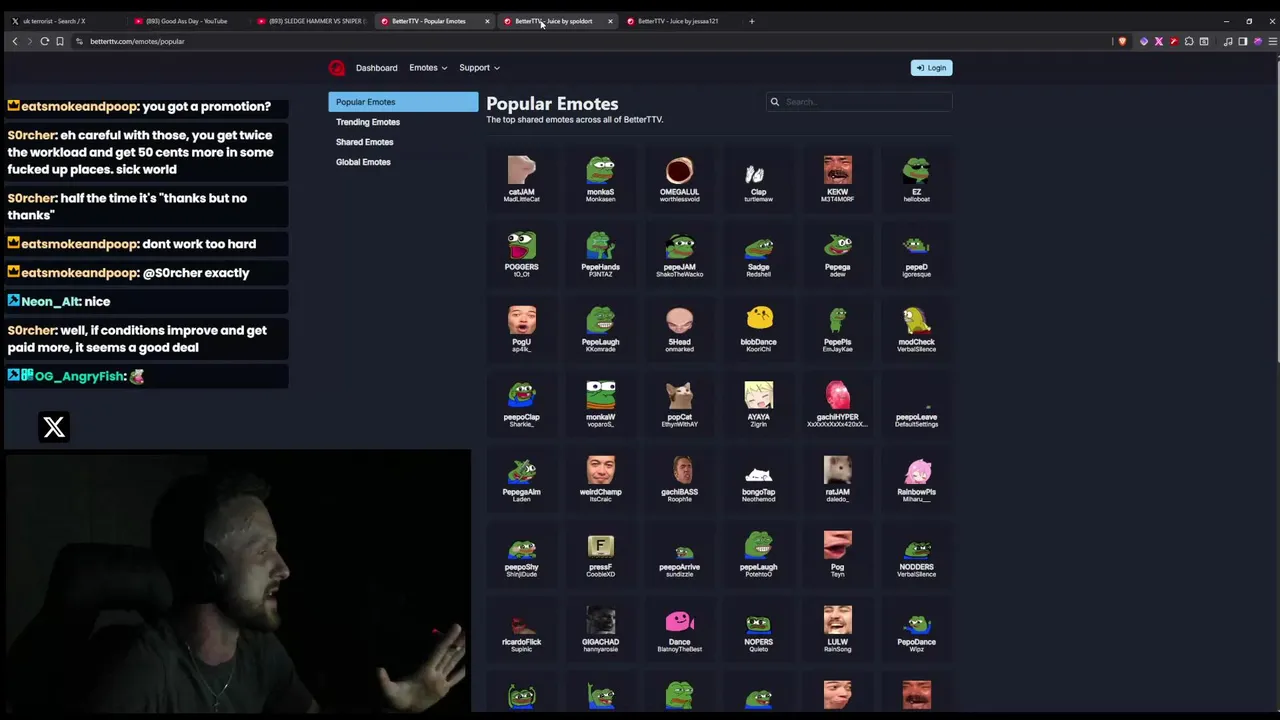
Task: Expand the Support dropdown menu
Action: pos(479,68)
